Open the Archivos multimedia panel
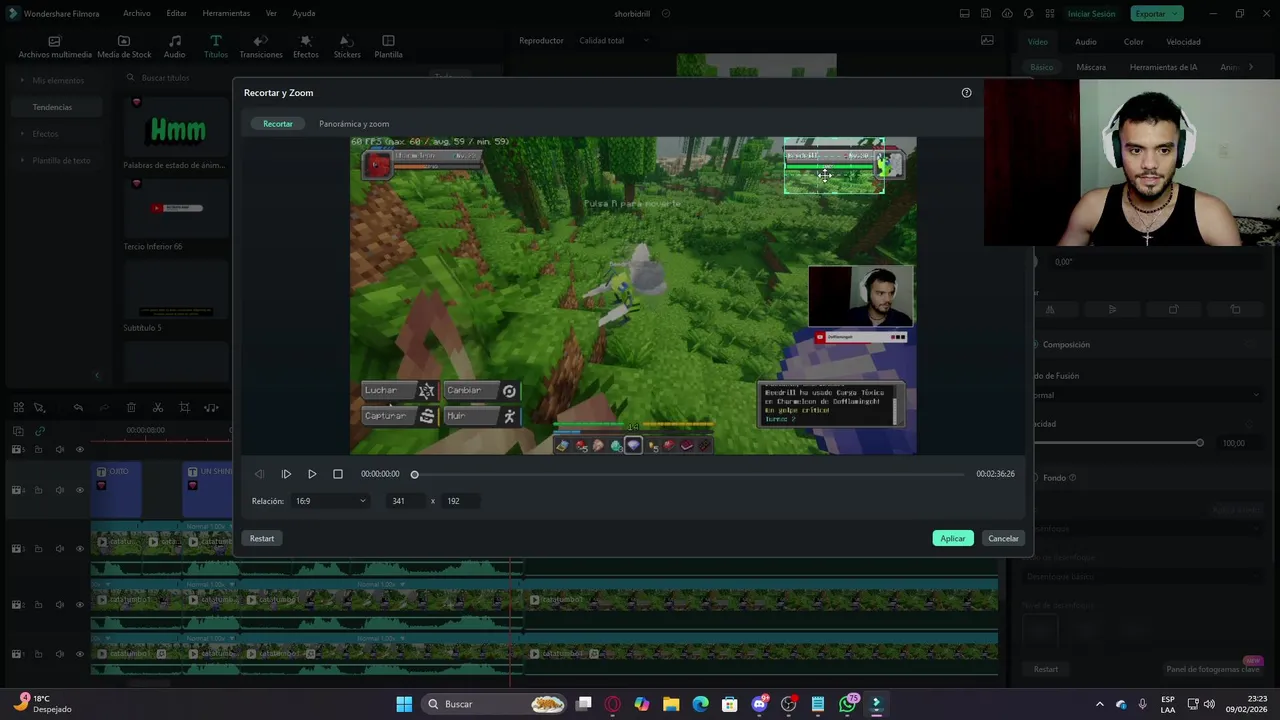The height and width of the screenshot is (720, 1280). pyautogui.click(x=55, y=47)
